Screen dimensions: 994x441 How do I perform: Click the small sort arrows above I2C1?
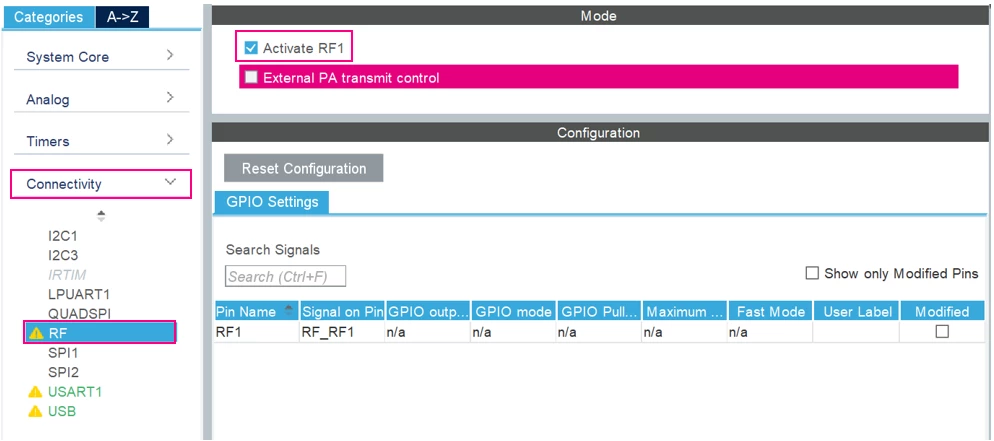tap(101, 216)
